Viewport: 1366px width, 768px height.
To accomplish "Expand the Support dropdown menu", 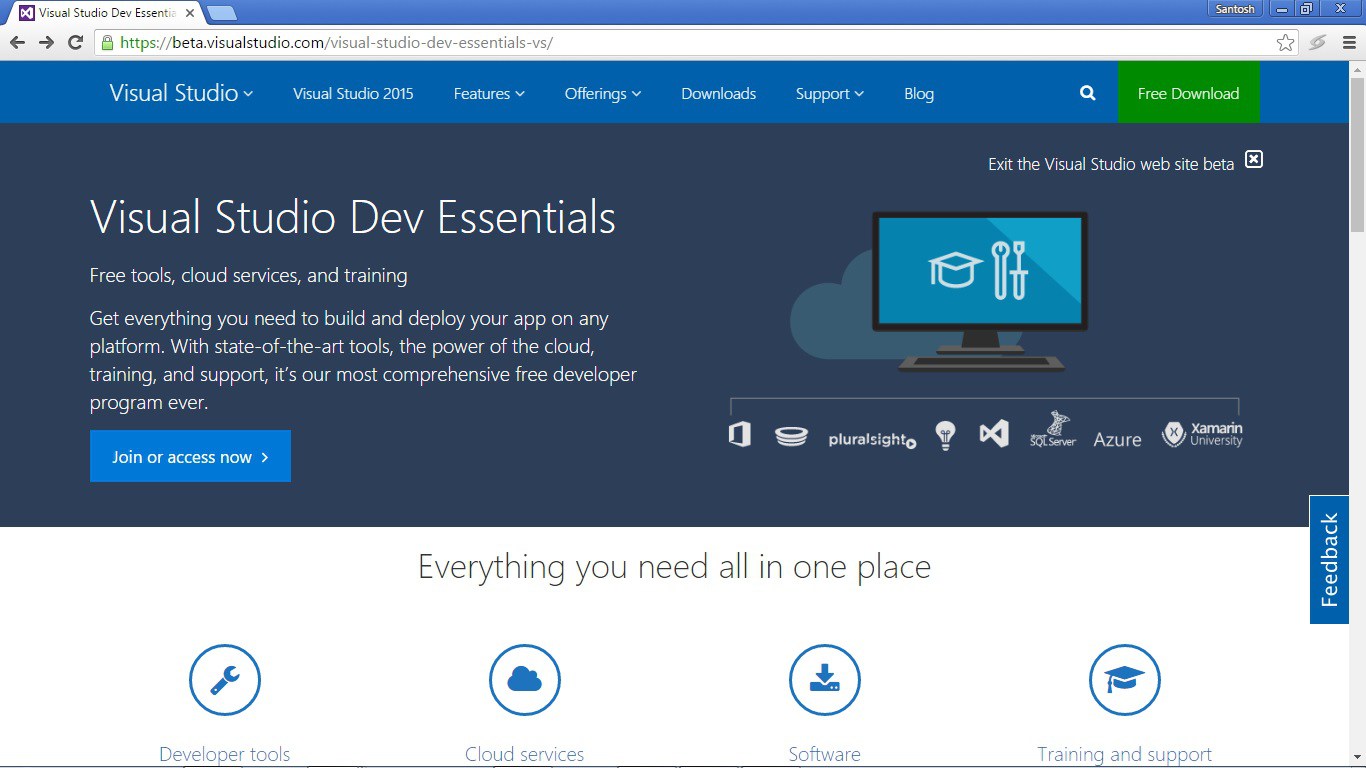I will (830, 93).
